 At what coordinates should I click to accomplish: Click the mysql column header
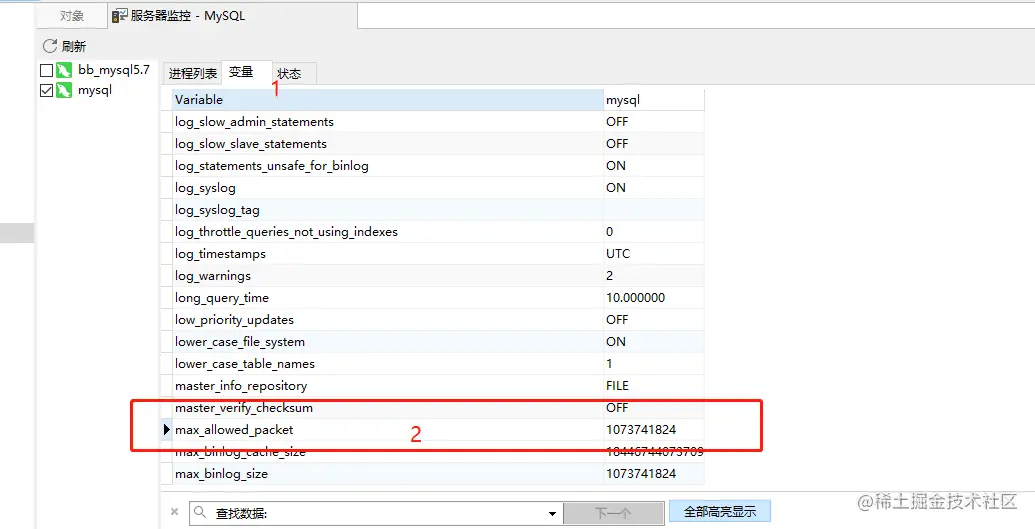tap(653, 100)
